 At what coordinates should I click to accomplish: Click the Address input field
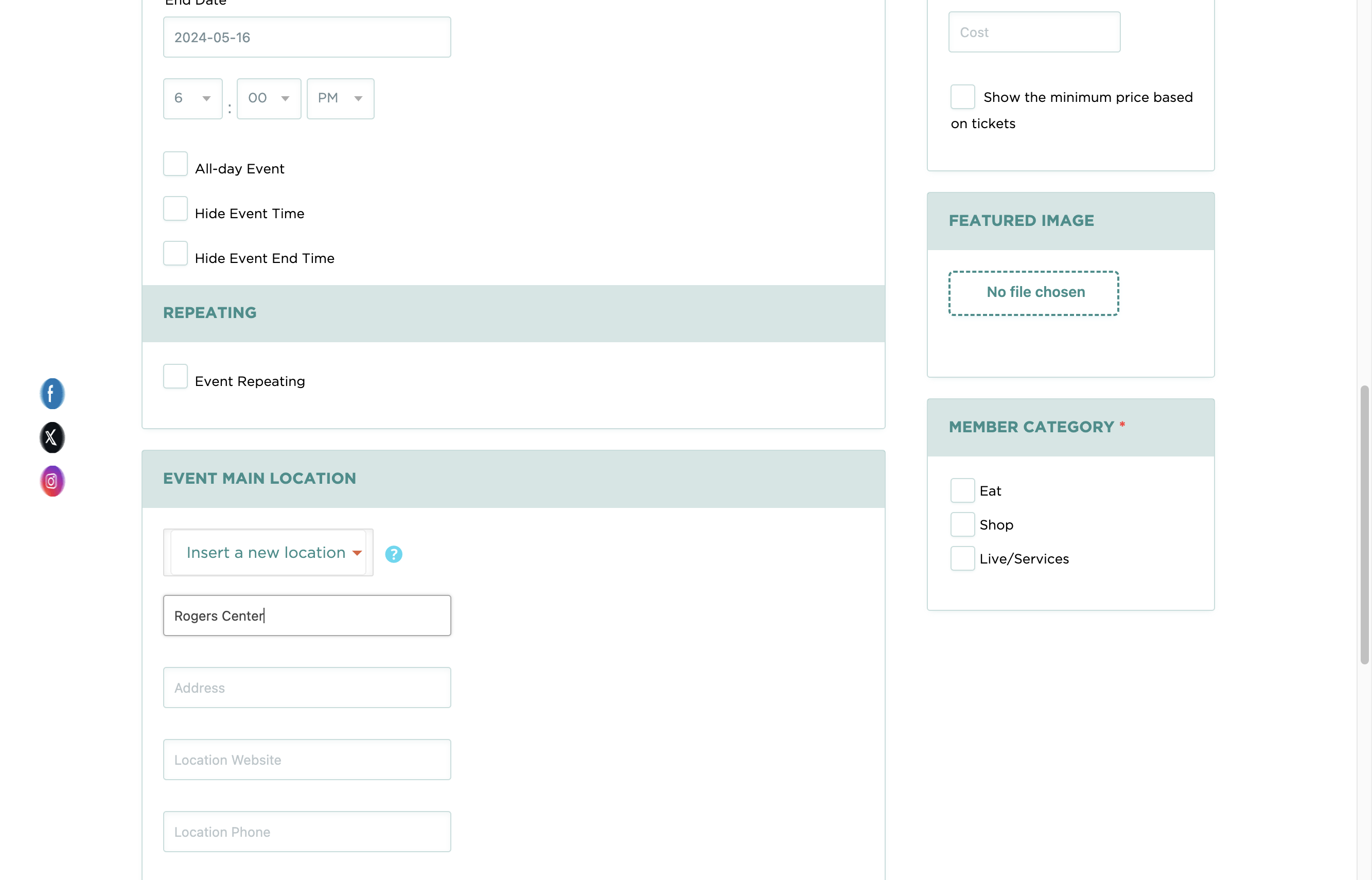pos(307,688)
